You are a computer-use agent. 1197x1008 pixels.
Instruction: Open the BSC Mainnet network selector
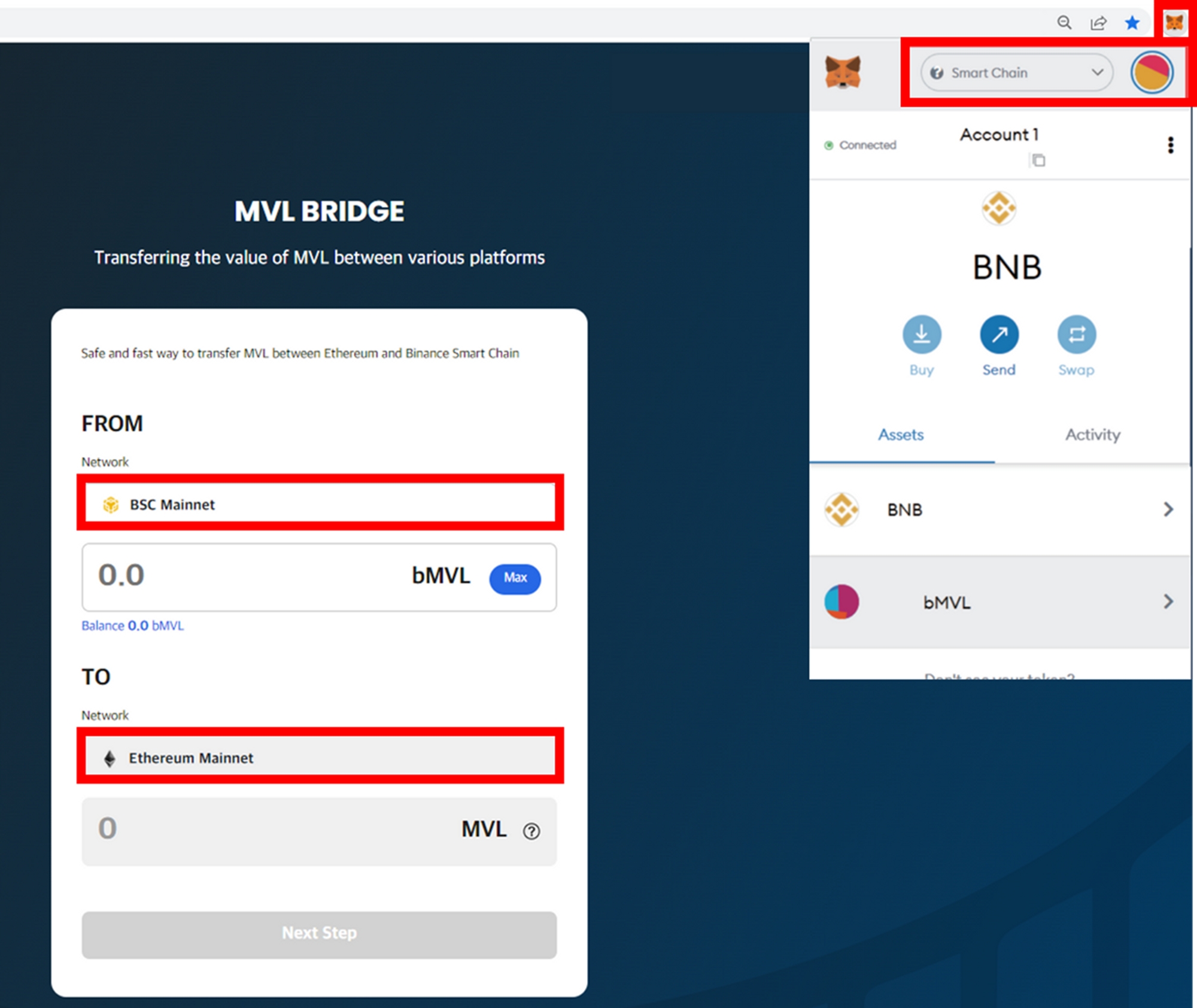click(x=320, y=504)
